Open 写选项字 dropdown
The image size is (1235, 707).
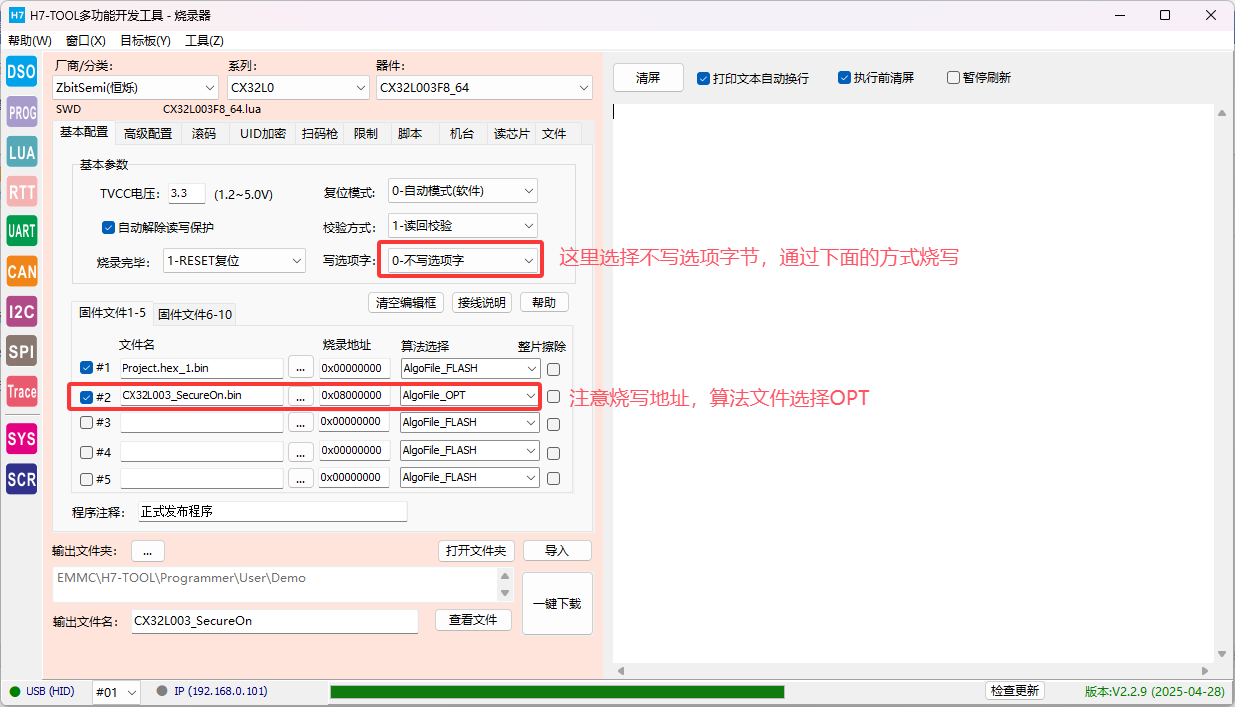point(463,261)
